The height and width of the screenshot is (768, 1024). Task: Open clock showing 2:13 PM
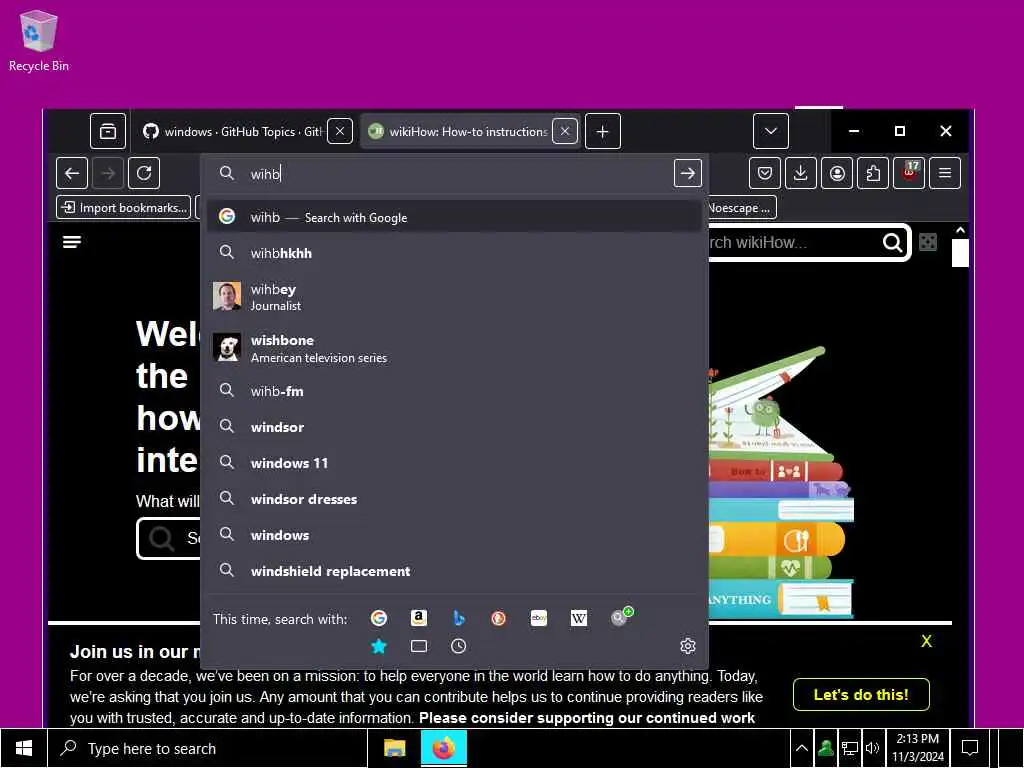click(x=918, y=748)
